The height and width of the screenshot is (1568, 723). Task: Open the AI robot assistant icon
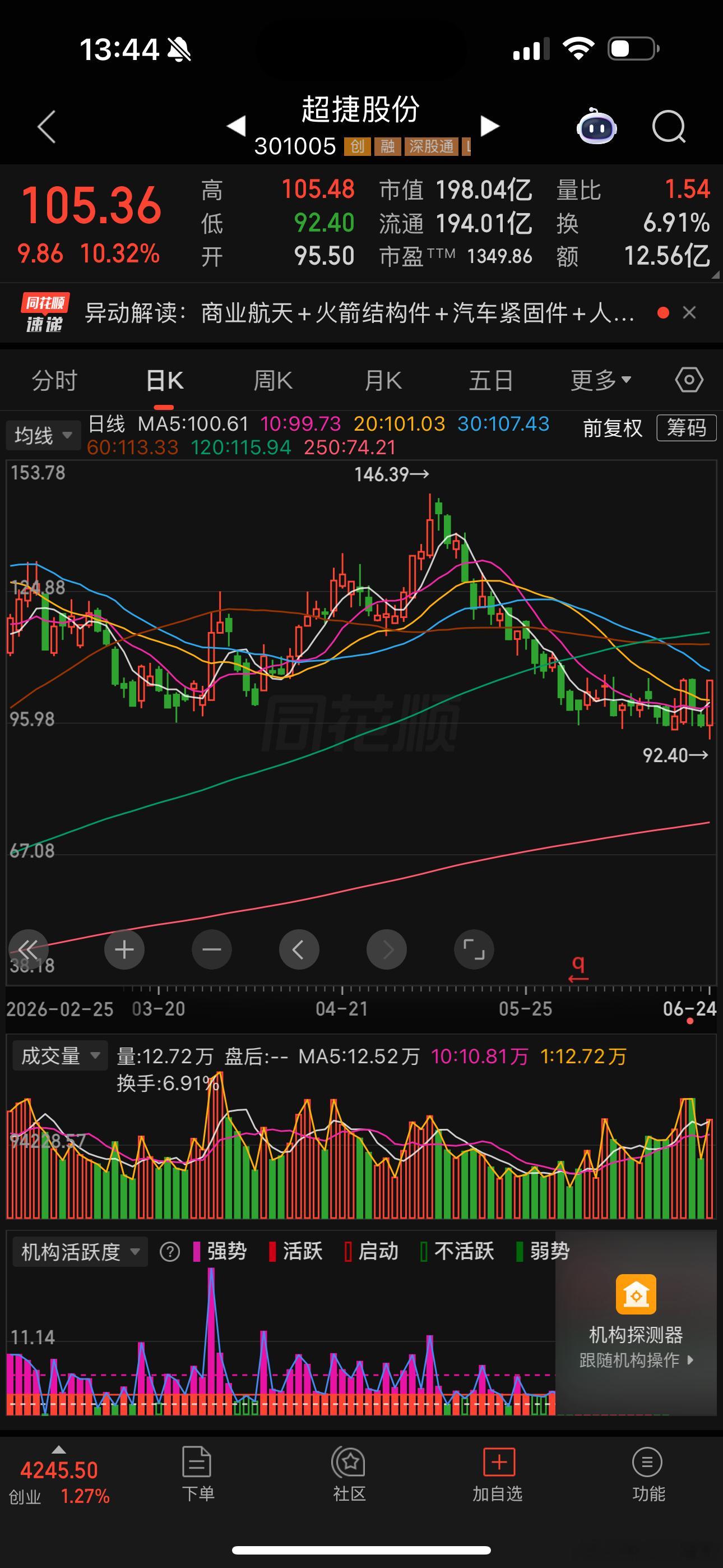click(596, 126)
